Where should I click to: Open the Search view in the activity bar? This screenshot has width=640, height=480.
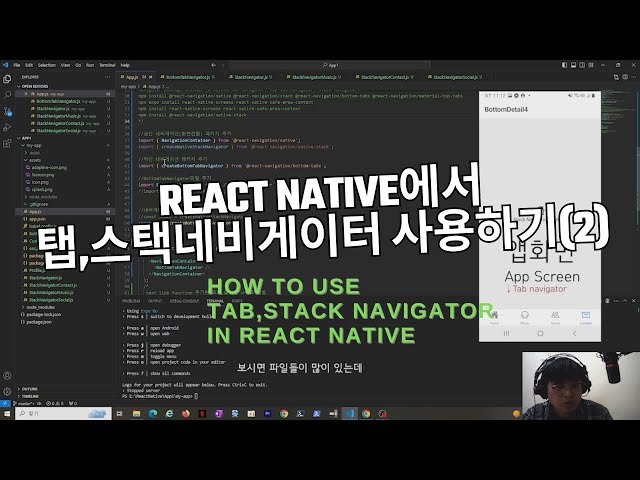(7, 95)
